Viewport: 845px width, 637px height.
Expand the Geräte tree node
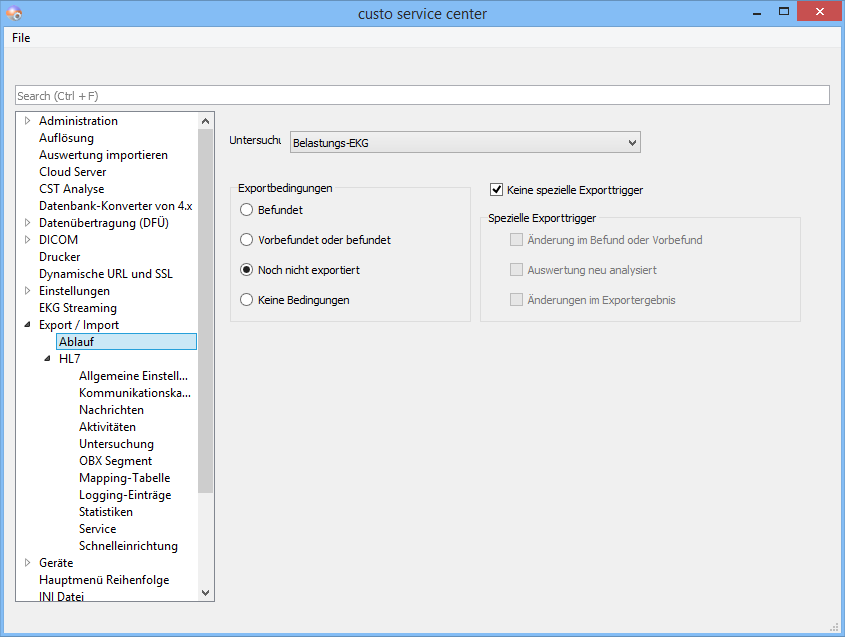tap(28, 563)
